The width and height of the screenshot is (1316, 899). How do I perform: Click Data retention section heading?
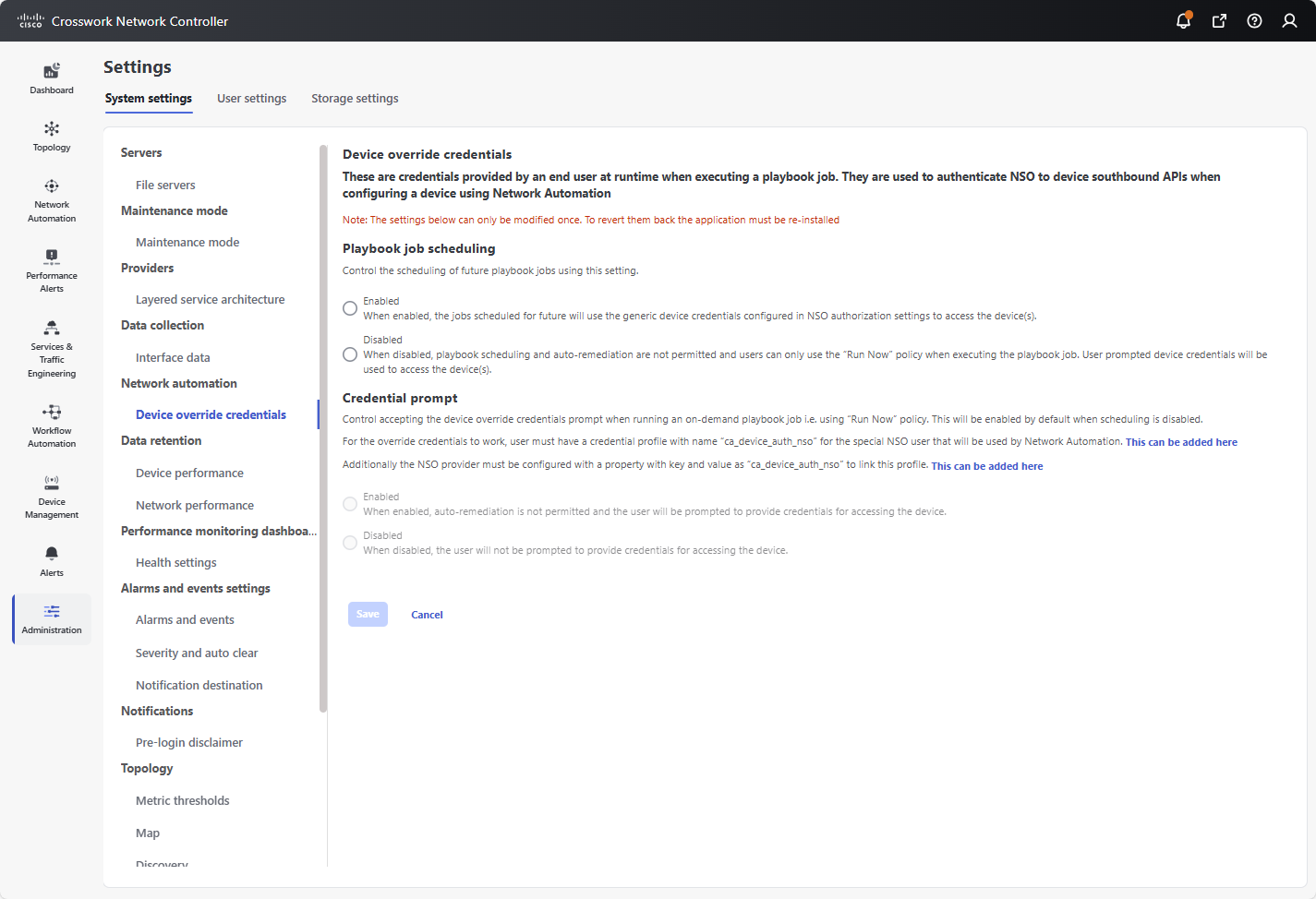pyautogui.click(x=161, y=440)
